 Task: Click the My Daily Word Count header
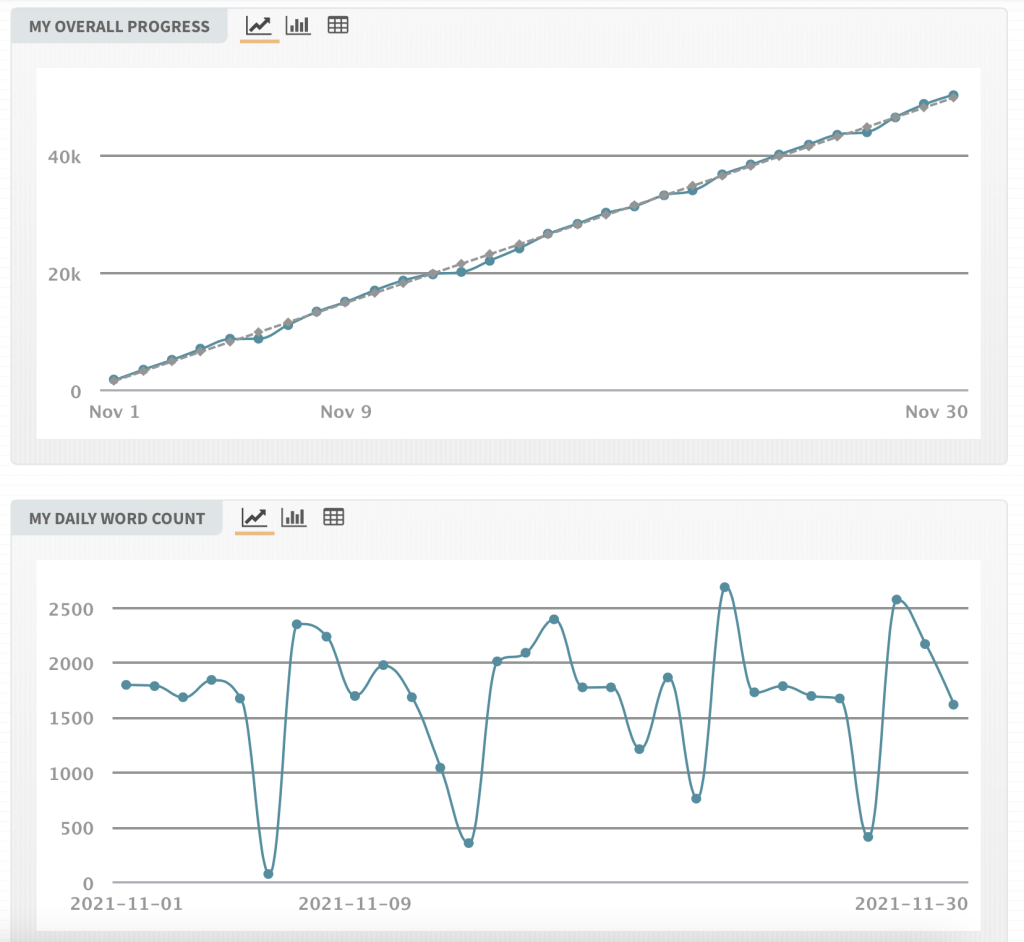coord(116,518)
